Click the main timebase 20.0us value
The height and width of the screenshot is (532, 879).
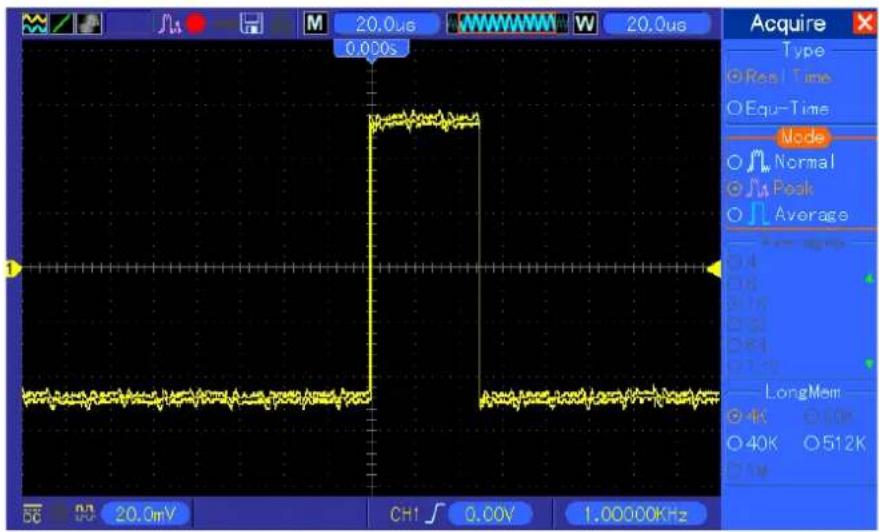(386, 24)
